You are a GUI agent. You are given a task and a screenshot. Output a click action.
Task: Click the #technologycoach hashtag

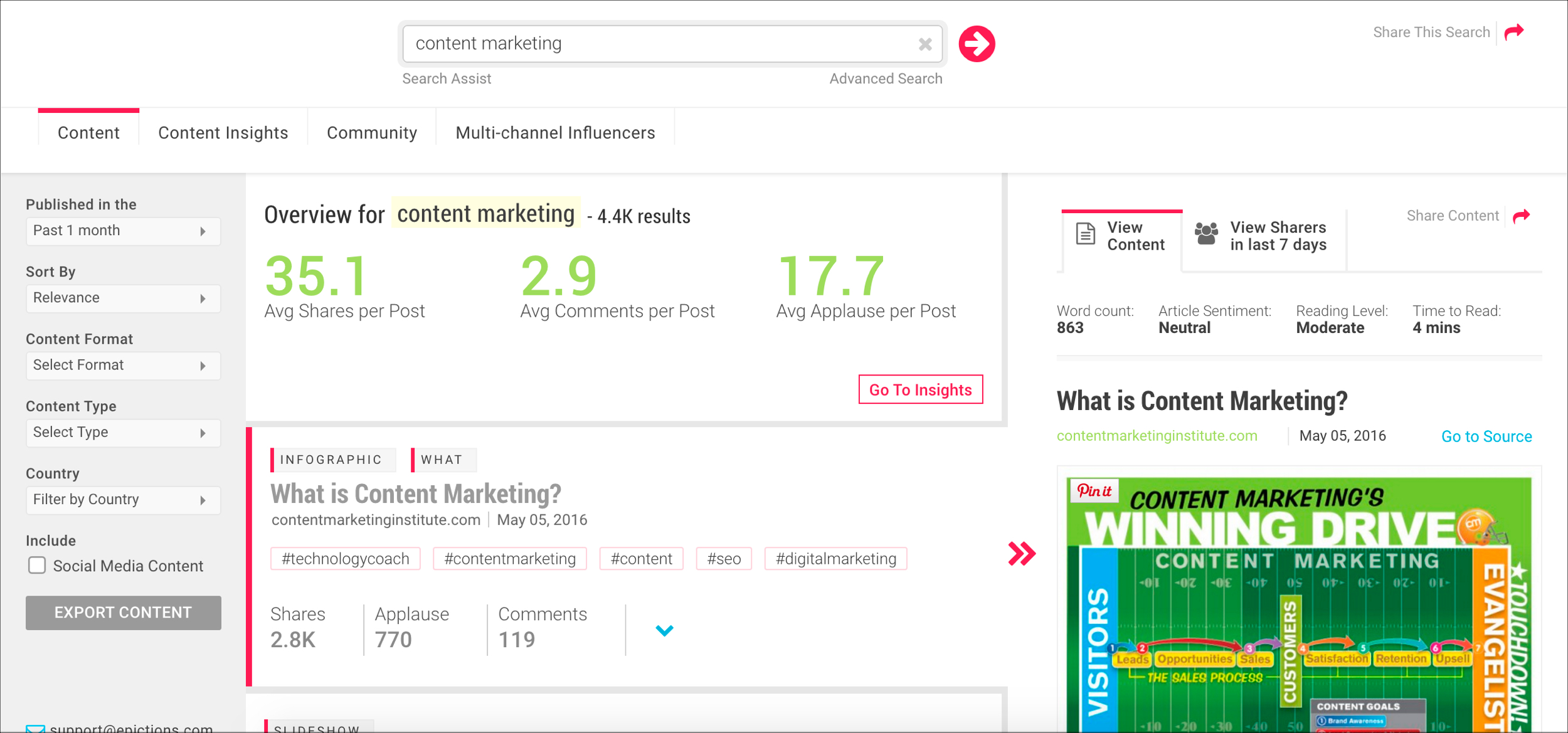[346, 559]
